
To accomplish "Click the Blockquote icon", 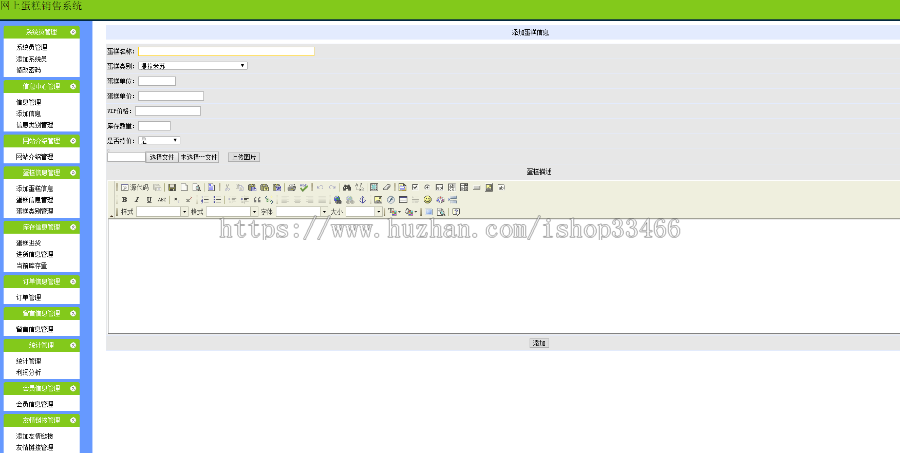I will point(257,200).
